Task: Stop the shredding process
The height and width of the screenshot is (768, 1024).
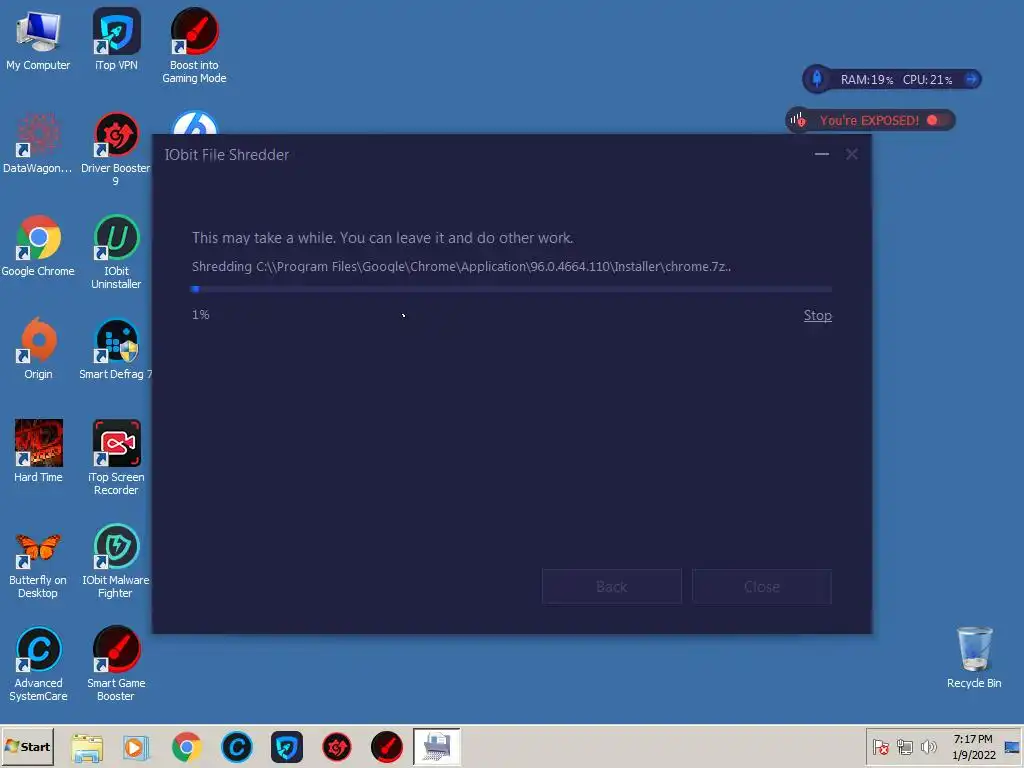Action: tap(817, 315)
